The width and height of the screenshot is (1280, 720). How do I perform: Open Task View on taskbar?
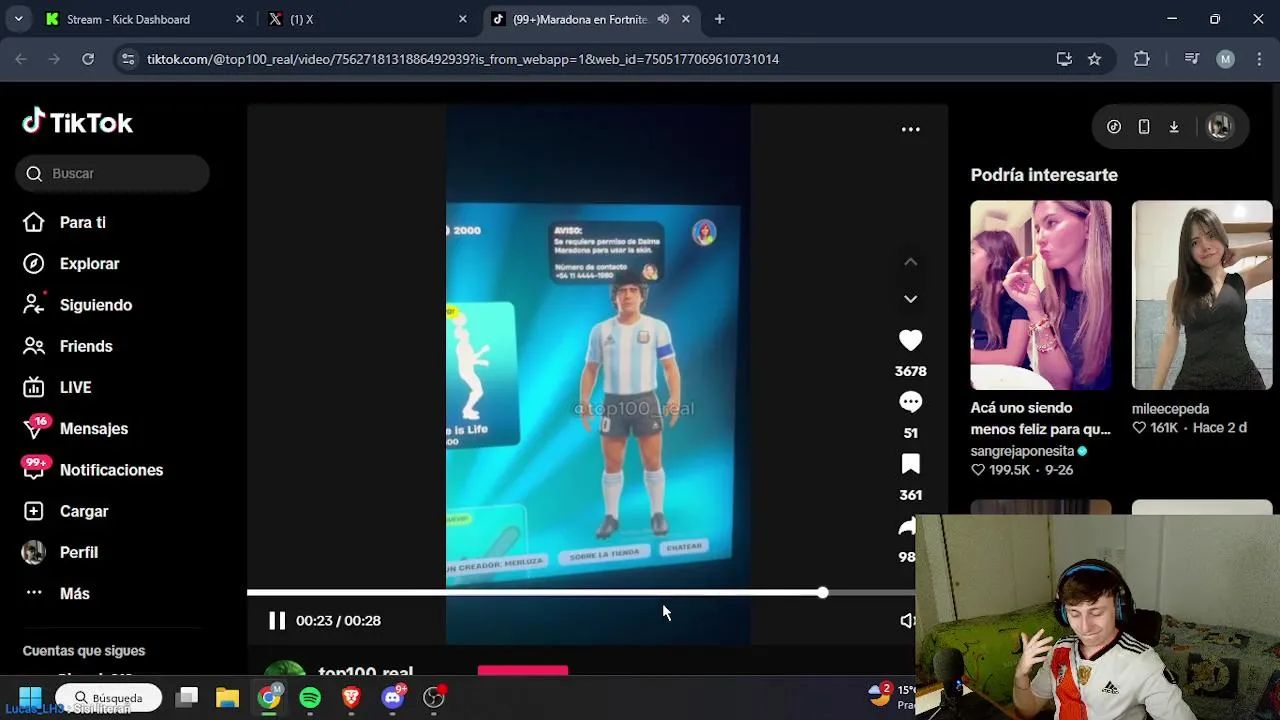point(186,697)
